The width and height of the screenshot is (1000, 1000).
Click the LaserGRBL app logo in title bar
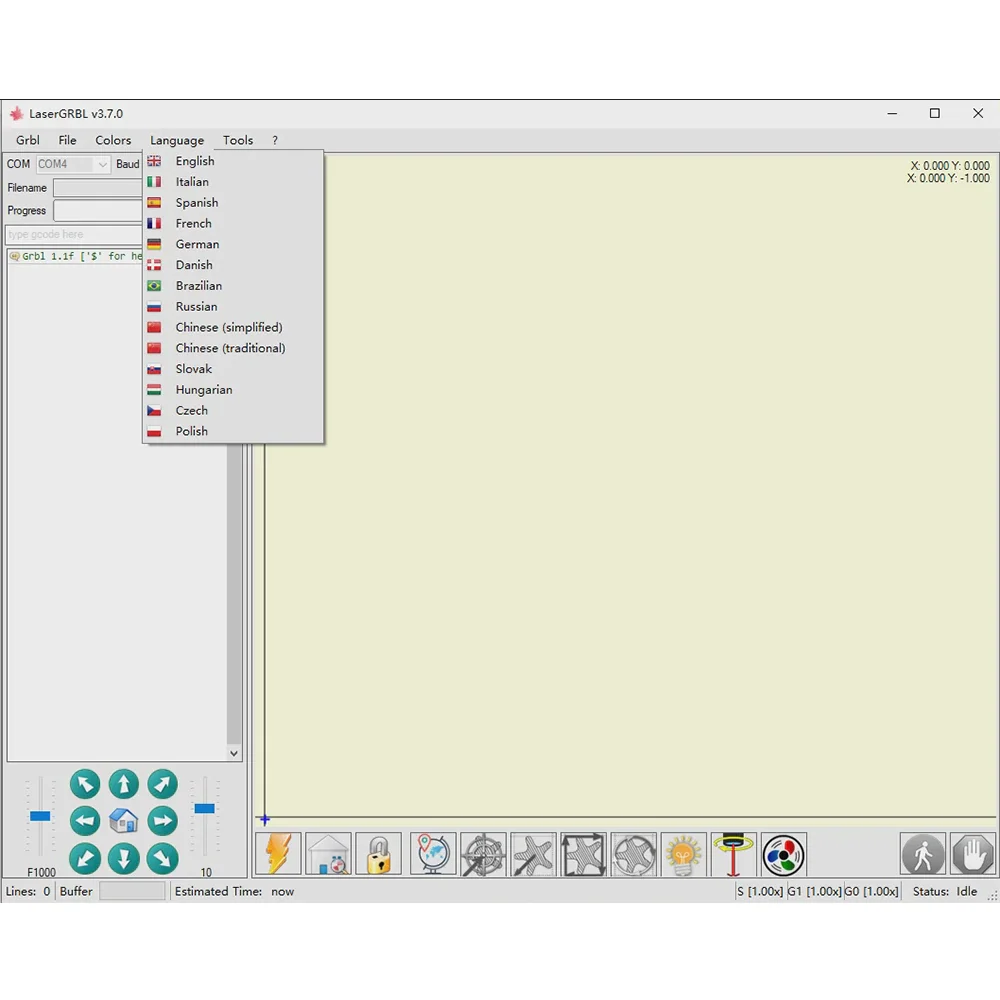coord(17,114)
